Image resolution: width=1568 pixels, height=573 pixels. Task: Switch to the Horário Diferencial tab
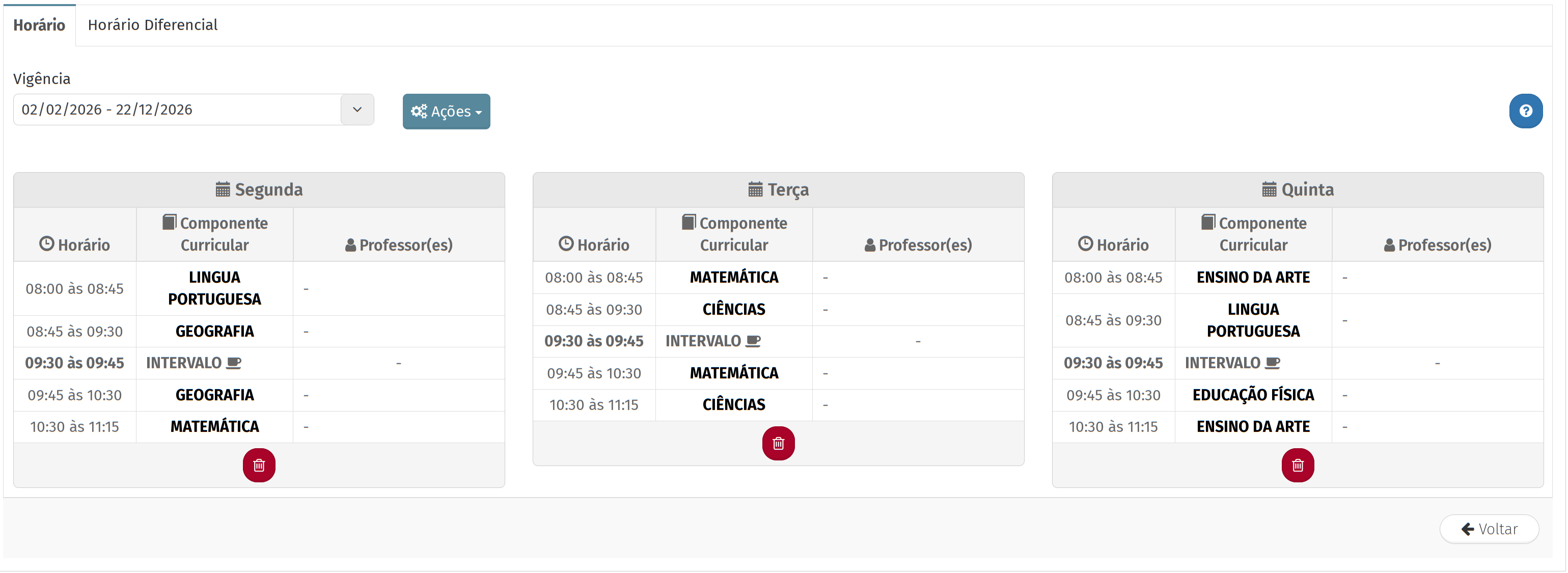click(x=152, y=25)
